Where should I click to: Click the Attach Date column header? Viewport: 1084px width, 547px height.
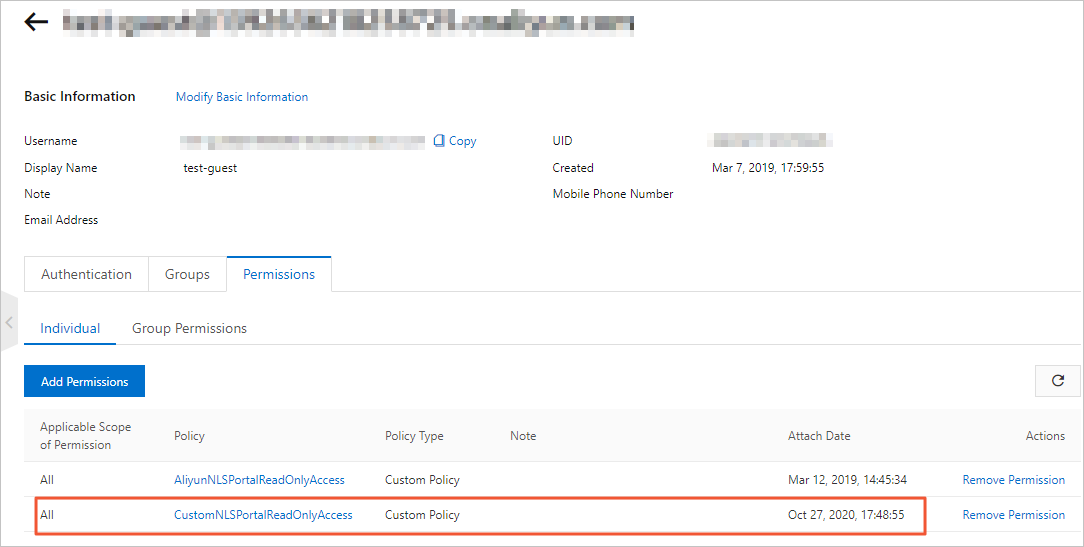click(x=819, y=436)
